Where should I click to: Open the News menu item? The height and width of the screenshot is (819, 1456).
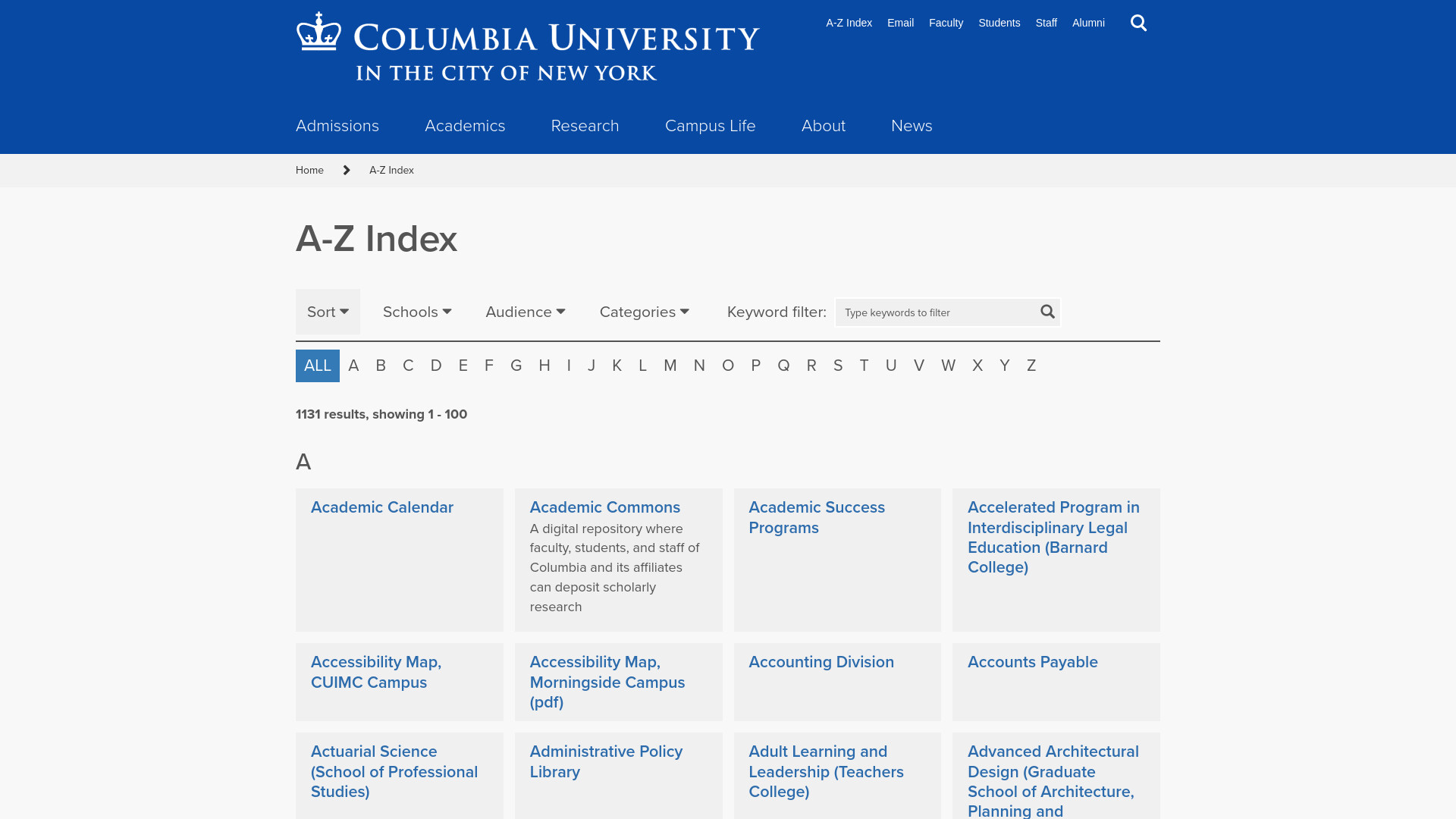click(x=912, y=126)
